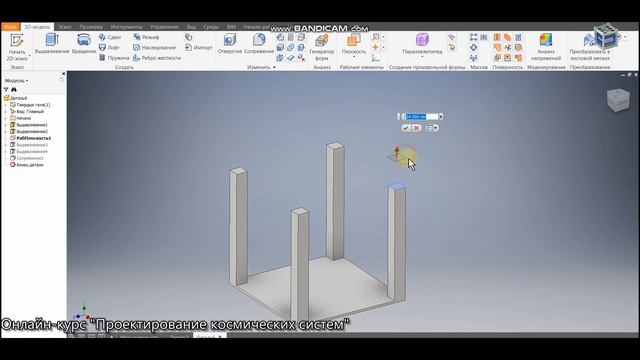This screenshot has height=360, width=640.
Task: Switch to the Проверка ribbon tab
Action: pos(91,27)
